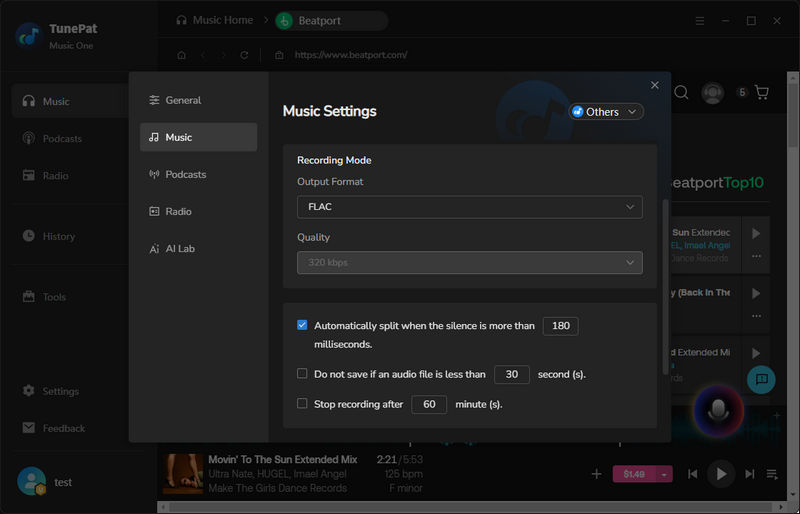Open the Beatport account avatar
Viewport: 800px width, 514px height.
point(713,93)
